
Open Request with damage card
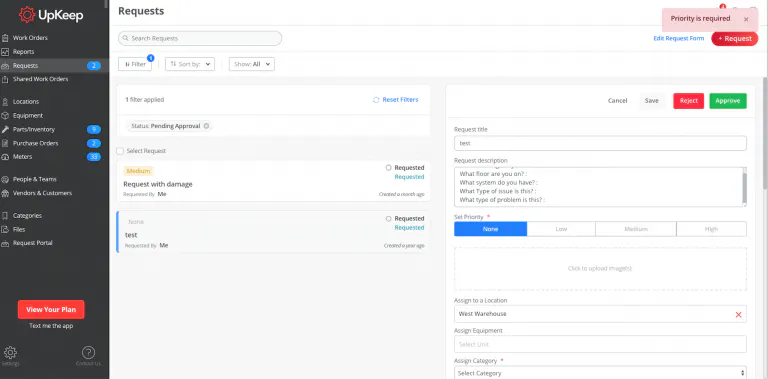click(274, 181)
